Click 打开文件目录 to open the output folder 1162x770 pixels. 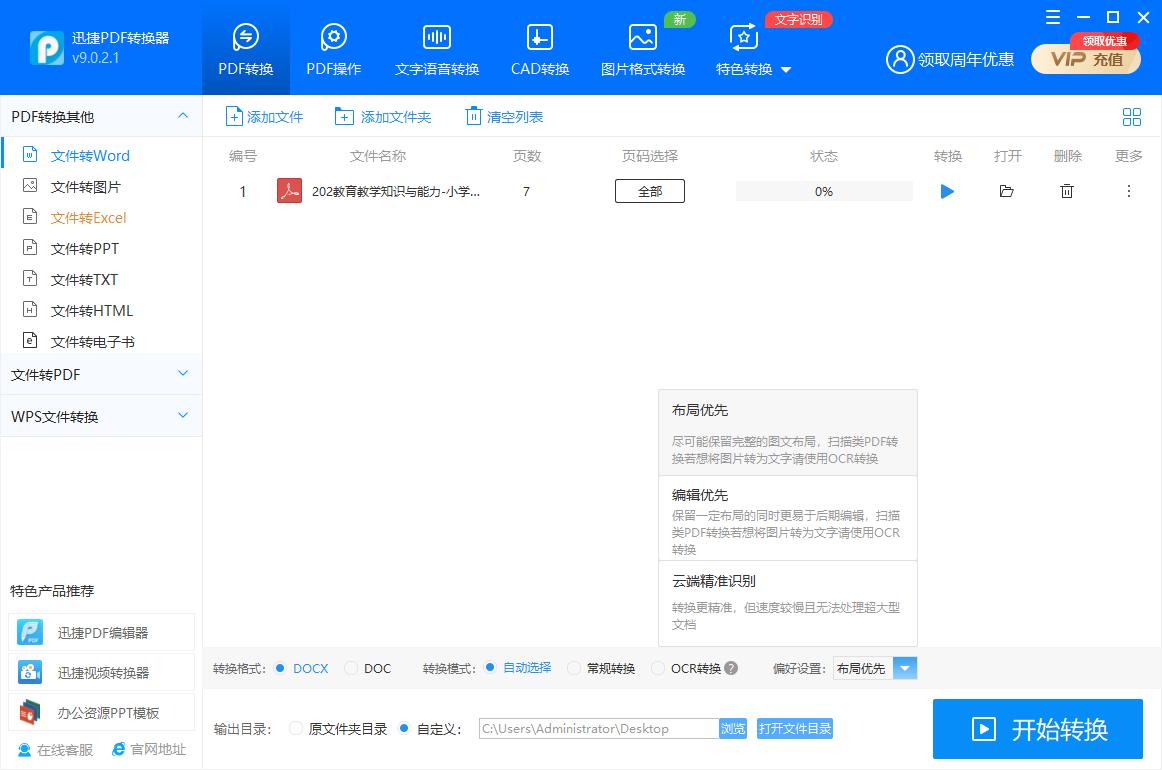coord(795,729)
